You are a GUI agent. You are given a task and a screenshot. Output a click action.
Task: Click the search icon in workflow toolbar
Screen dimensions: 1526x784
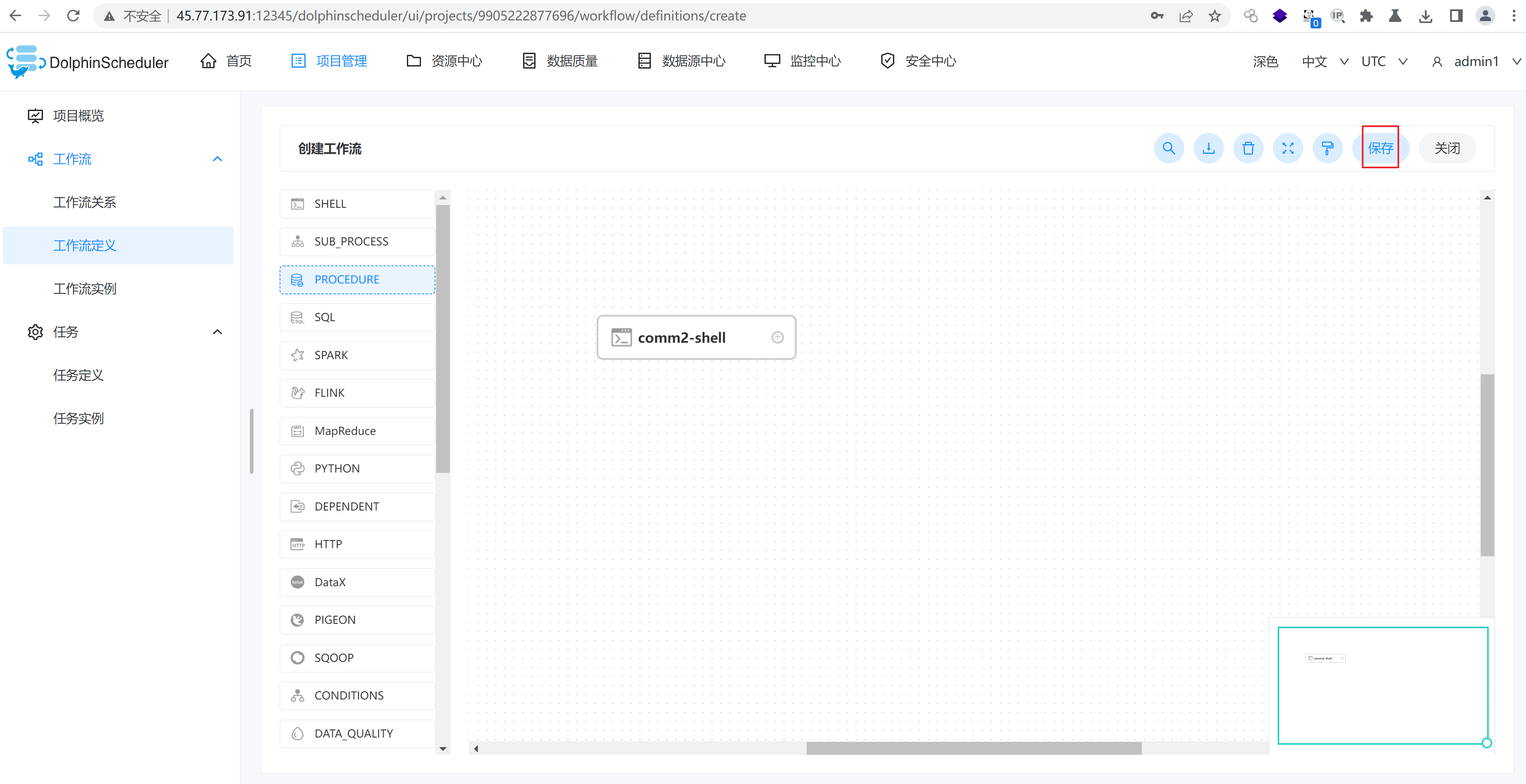coord(1168,148)
